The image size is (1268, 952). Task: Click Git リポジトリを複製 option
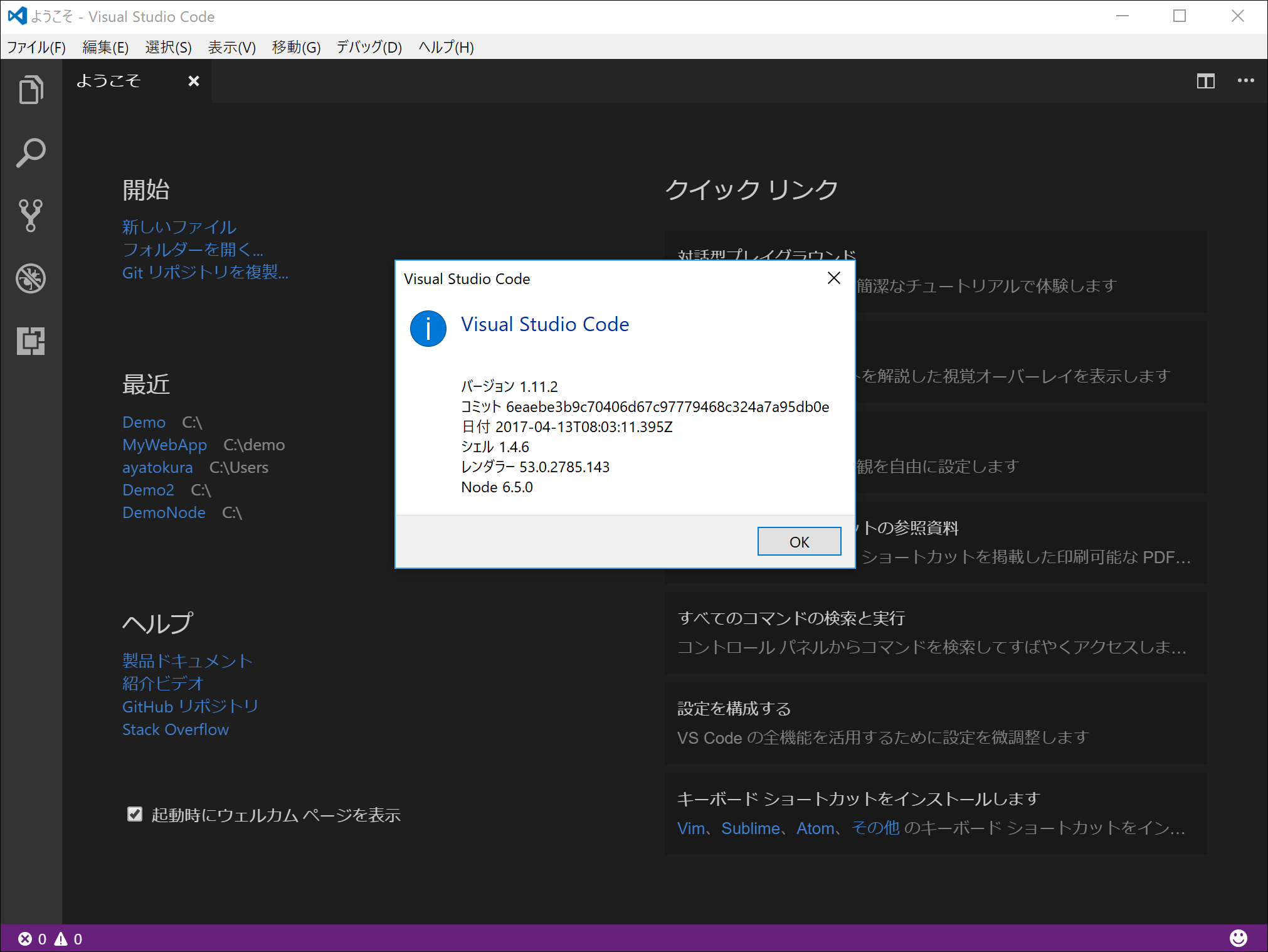click(x=205, y=273)
